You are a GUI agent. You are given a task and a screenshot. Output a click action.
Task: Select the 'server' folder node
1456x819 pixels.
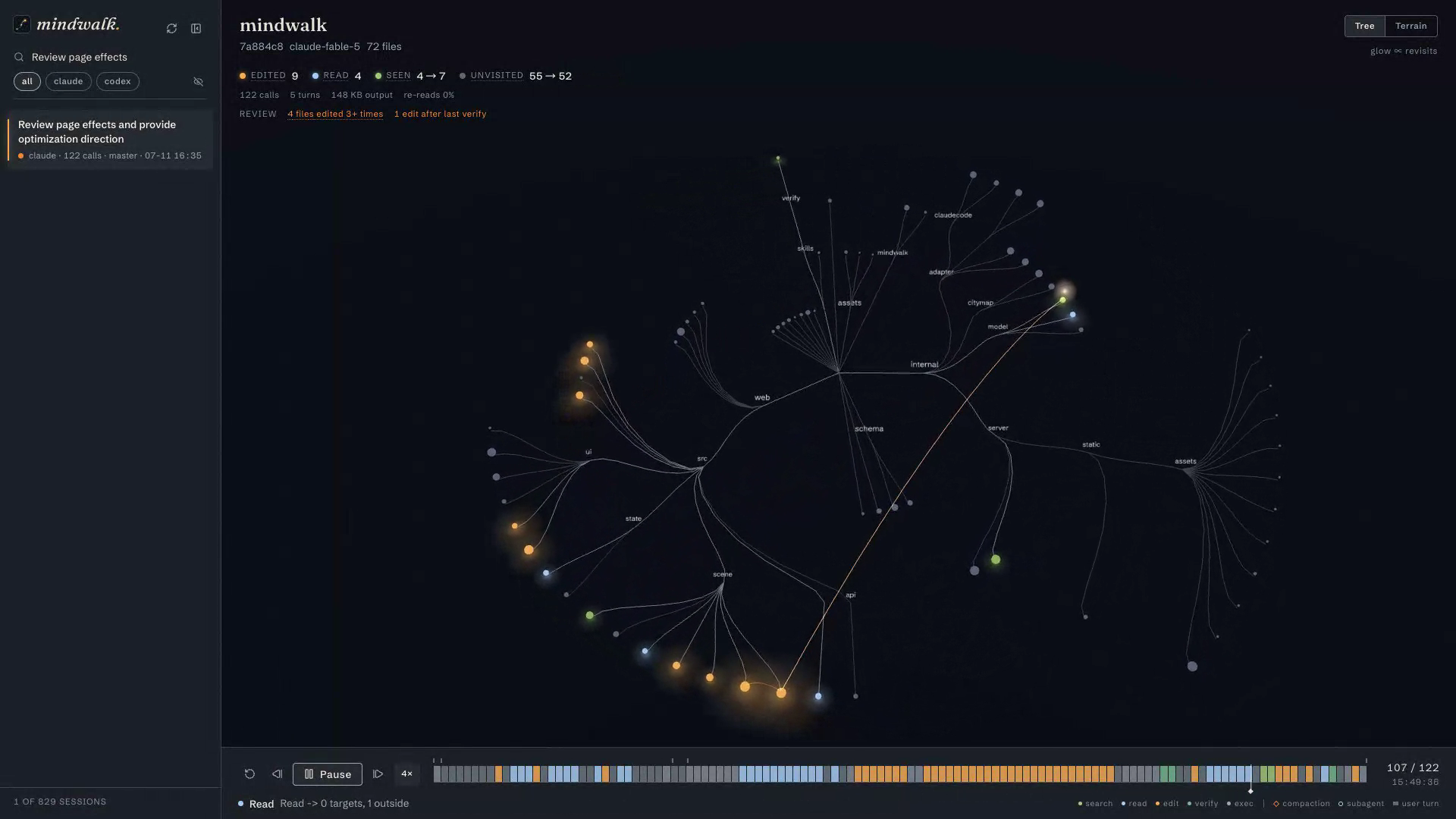(998, 428)
